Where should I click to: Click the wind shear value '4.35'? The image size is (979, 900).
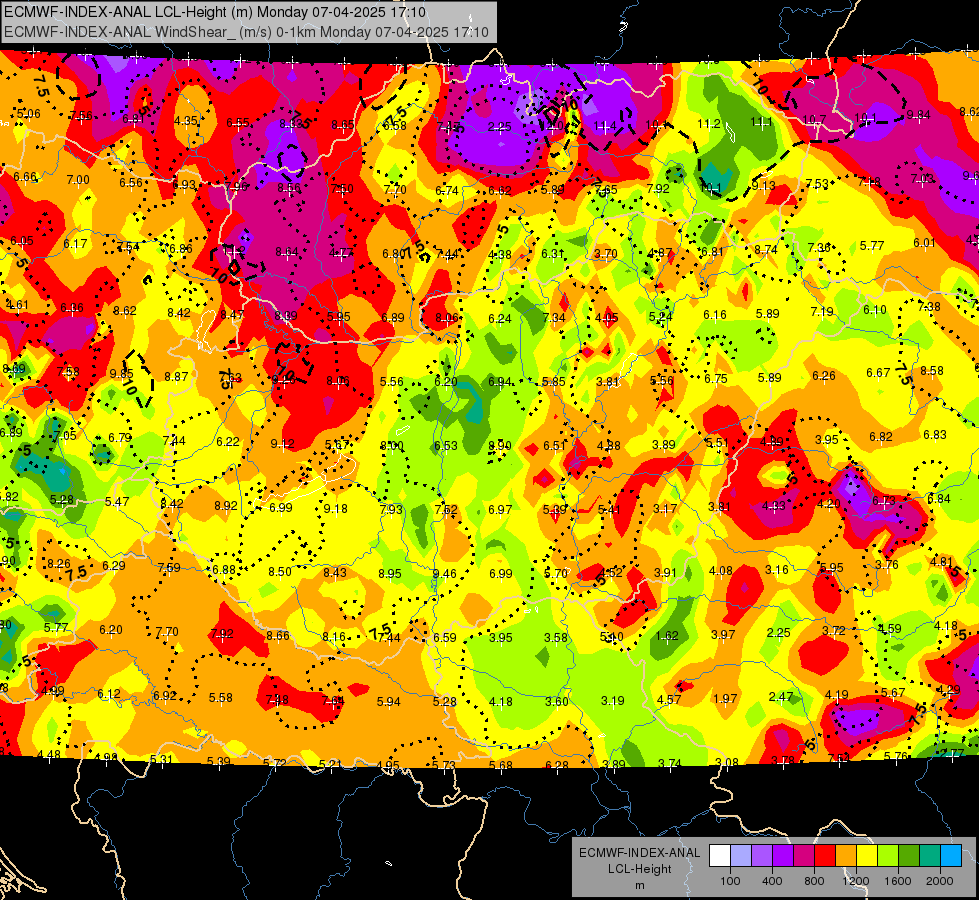tap(185, 121)
